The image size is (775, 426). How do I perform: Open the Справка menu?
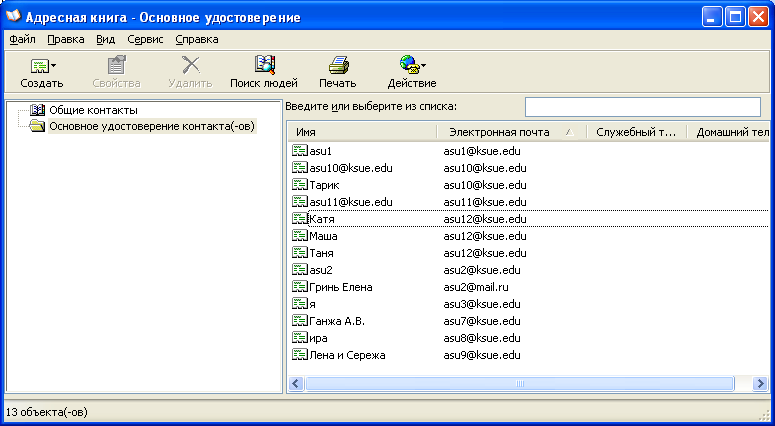[197, 40]
